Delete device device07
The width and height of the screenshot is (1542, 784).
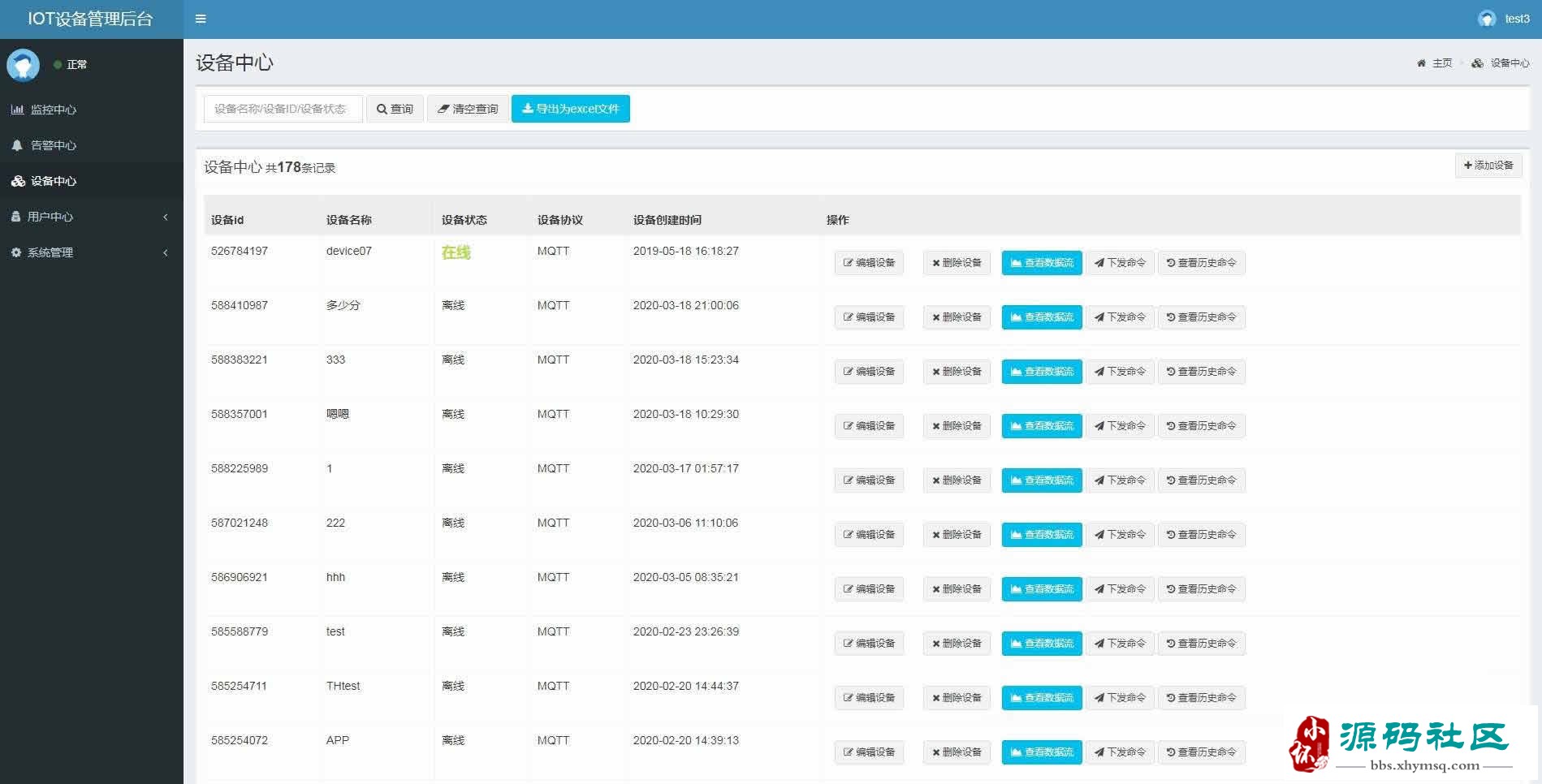957,263
